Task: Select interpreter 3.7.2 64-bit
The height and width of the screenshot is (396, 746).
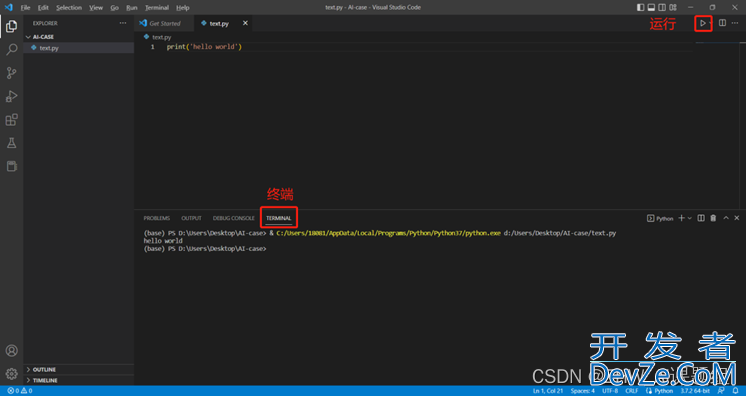Action: coord(695,391)
